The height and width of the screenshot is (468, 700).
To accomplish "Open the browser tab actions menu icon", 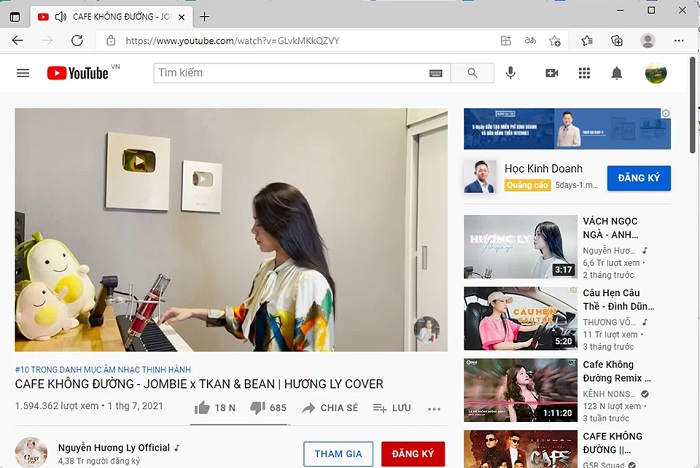I will tap(15, 17).
